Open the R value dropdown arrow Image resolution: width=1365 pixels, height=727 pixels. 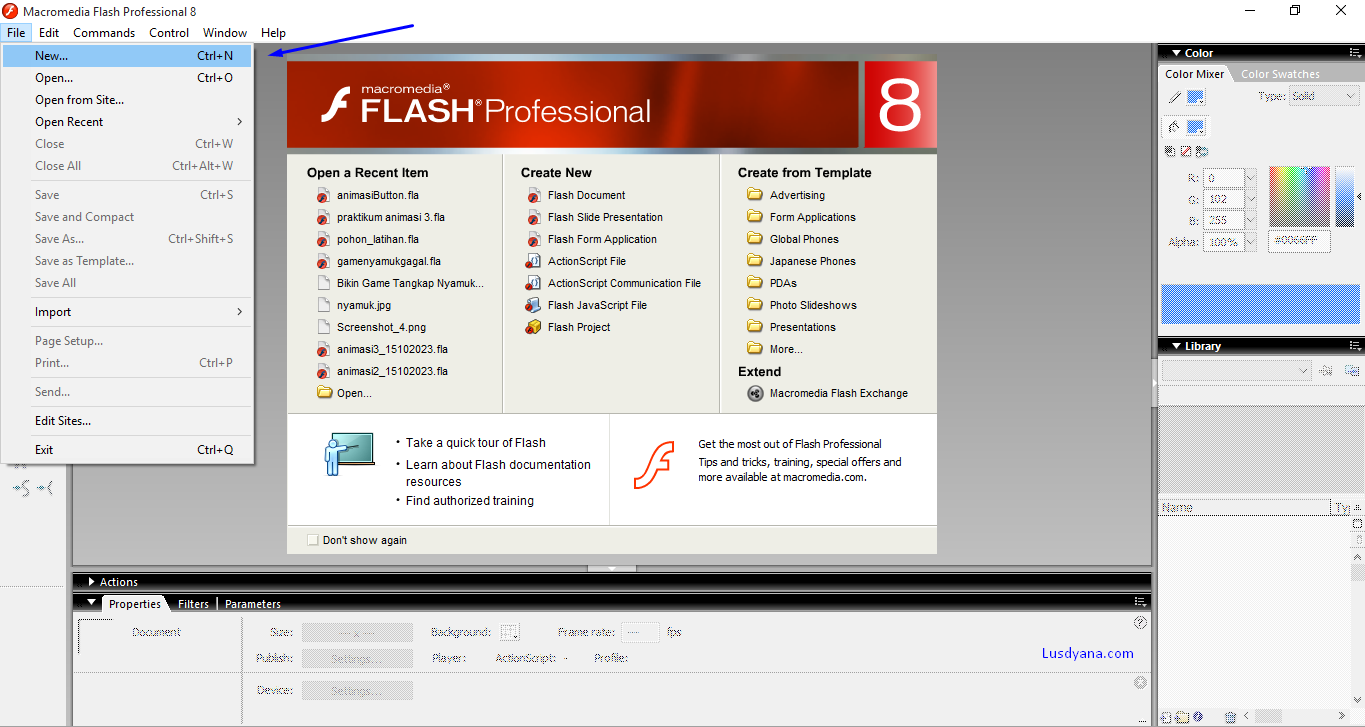1251,178
